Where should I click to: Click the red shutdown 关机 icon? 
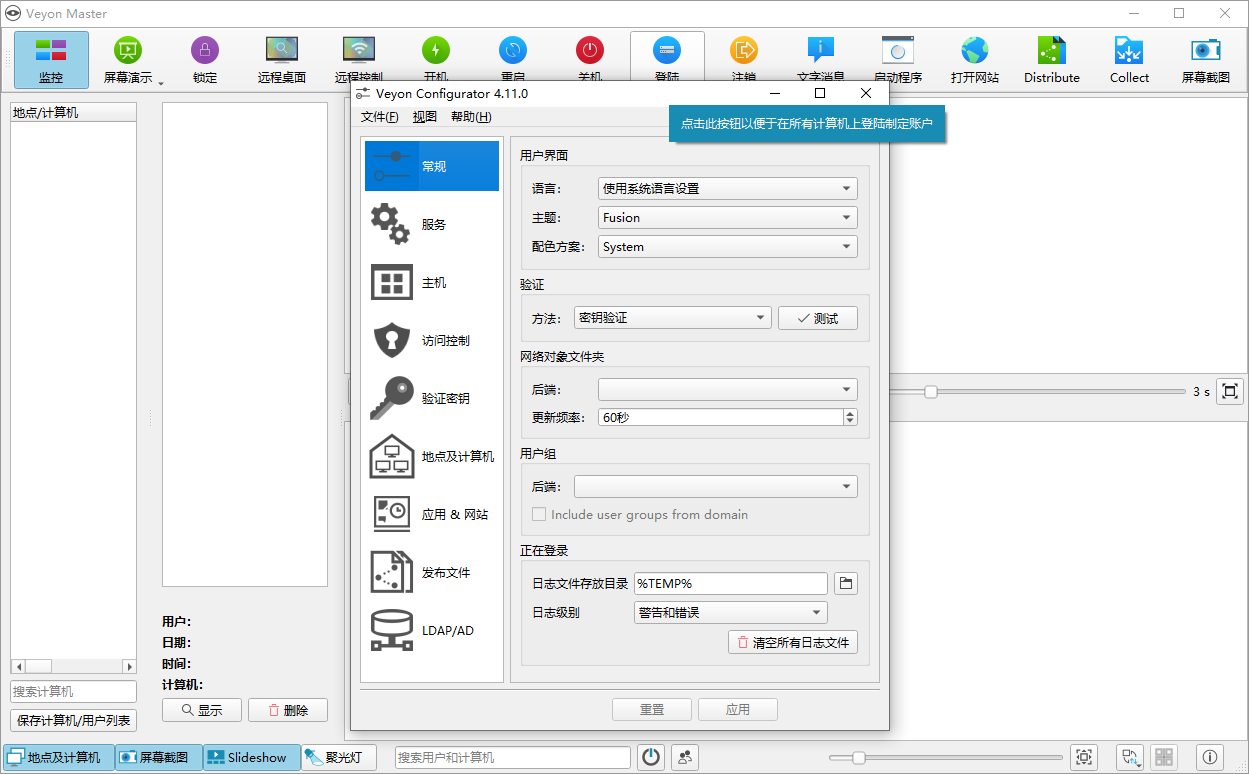(x=590, y=50)
